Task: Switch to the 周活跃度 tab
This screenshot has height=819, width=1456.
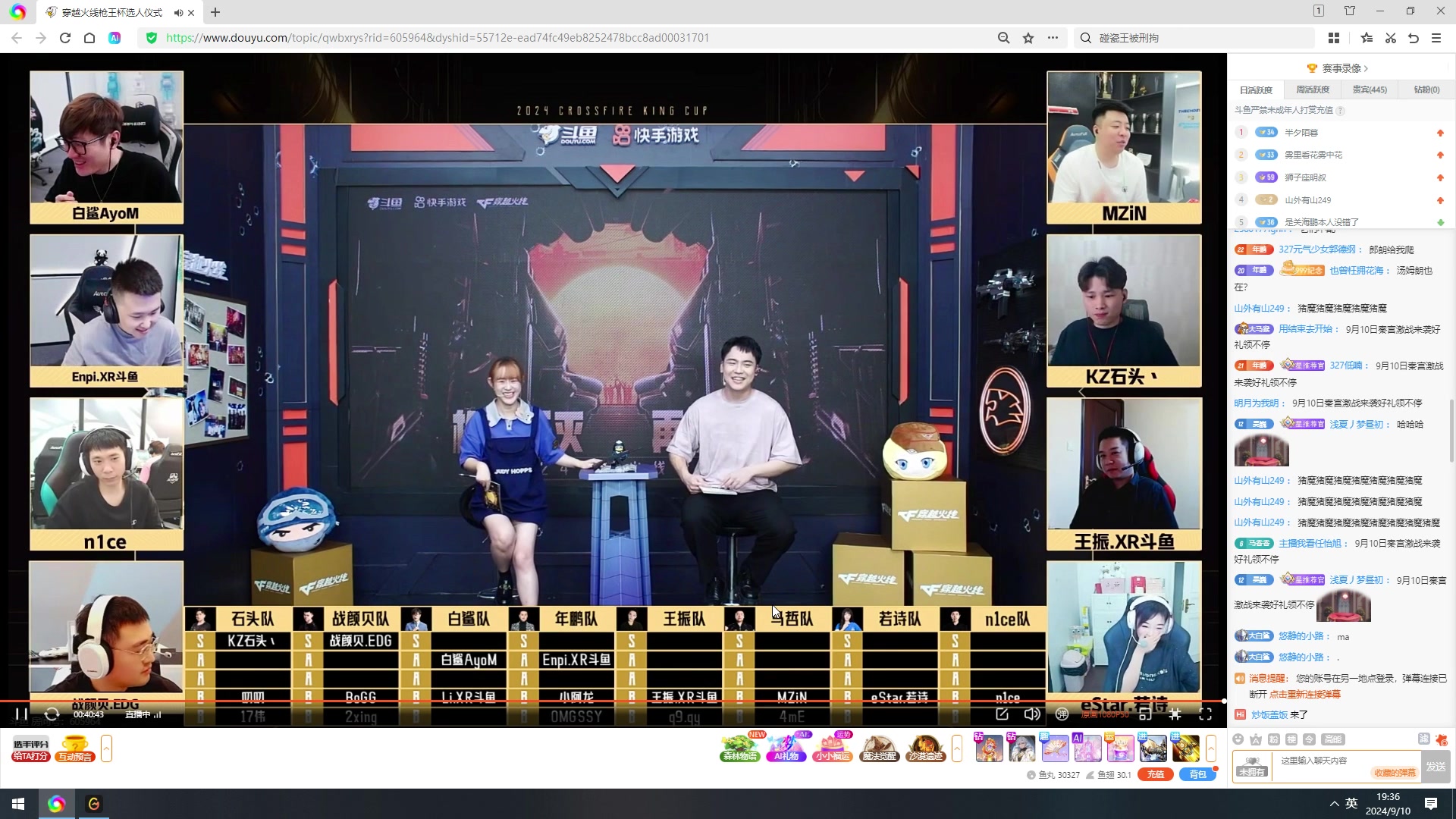Action: click(1313, 89)
